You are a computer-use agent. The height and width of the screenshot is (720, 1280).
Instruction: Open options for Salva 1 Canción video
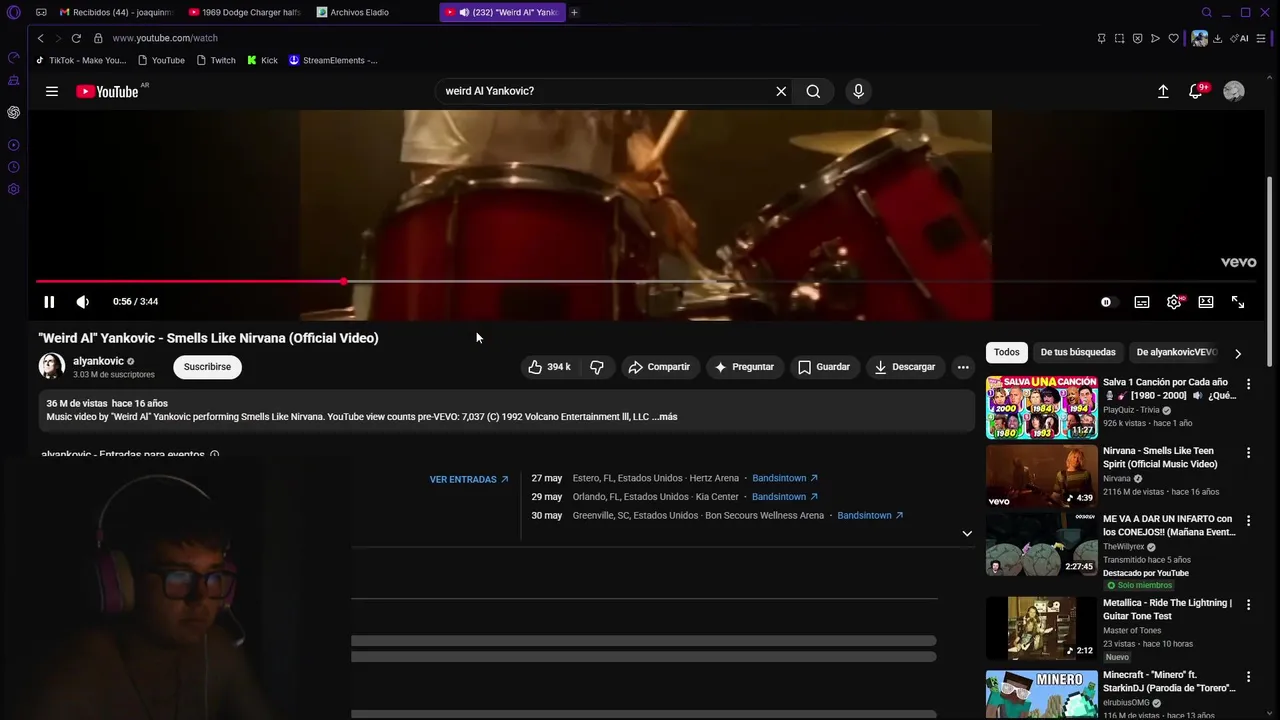[x=1248, y=384]
